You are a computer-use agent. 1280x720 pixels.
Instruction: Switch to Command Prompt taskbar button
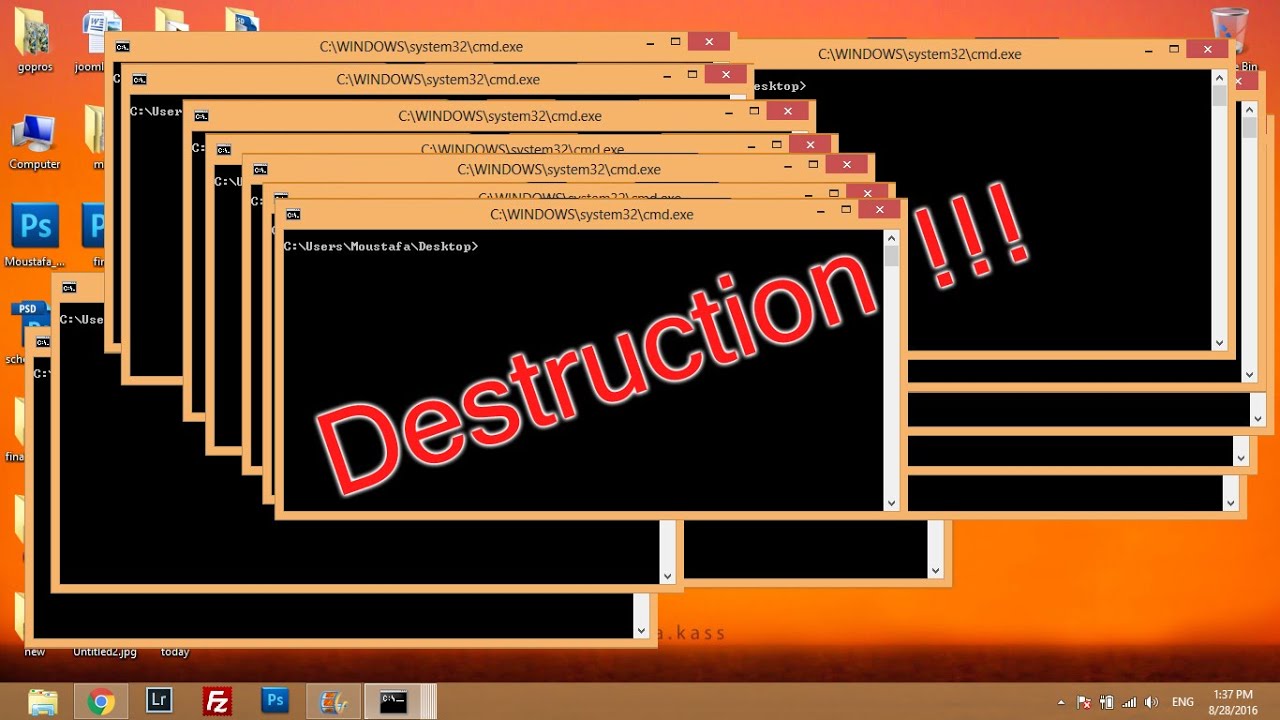pos(394,701)
